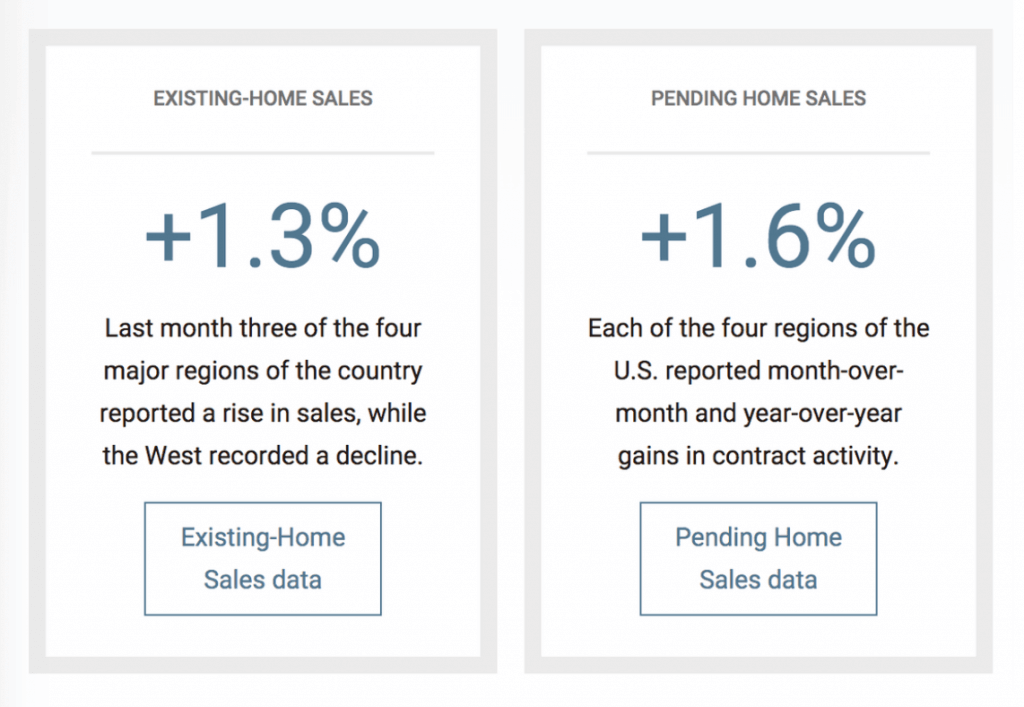Select the +1.3% statistic figure
This screenshot has height=707, width=1024.
(263, 236)
